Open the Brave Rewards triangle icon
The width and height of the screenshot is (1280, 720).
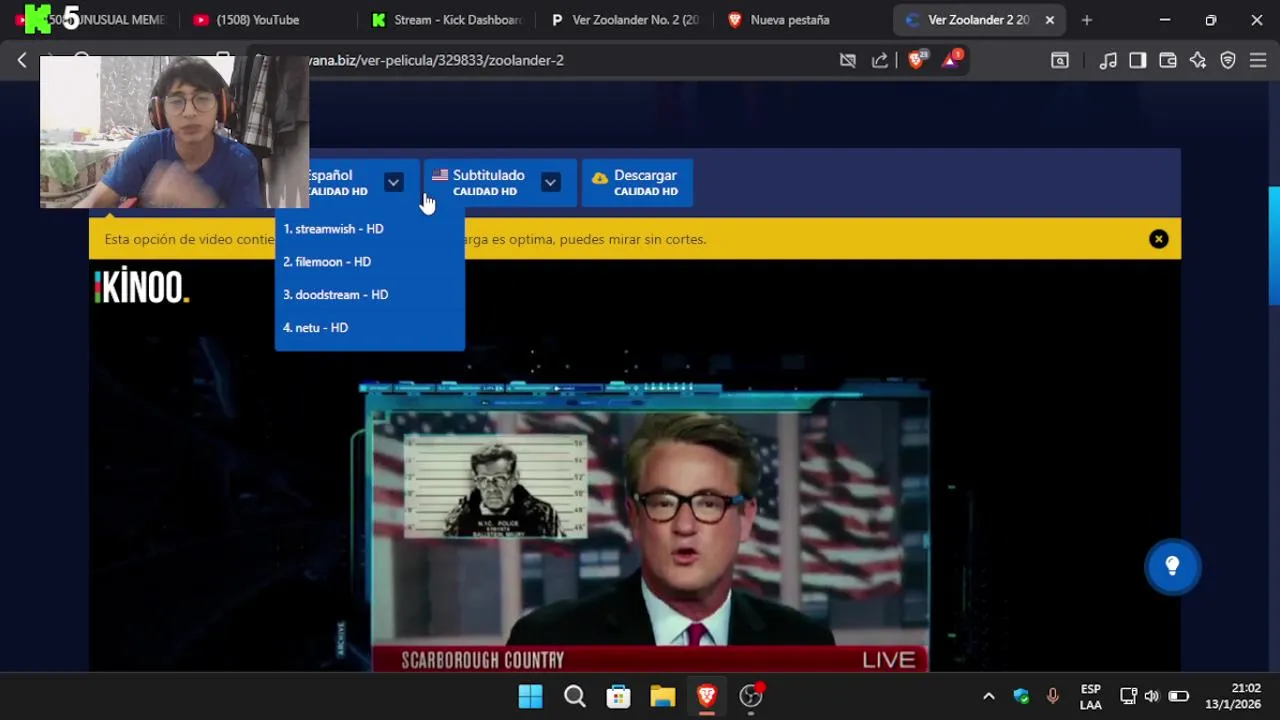tap(951, 60)
